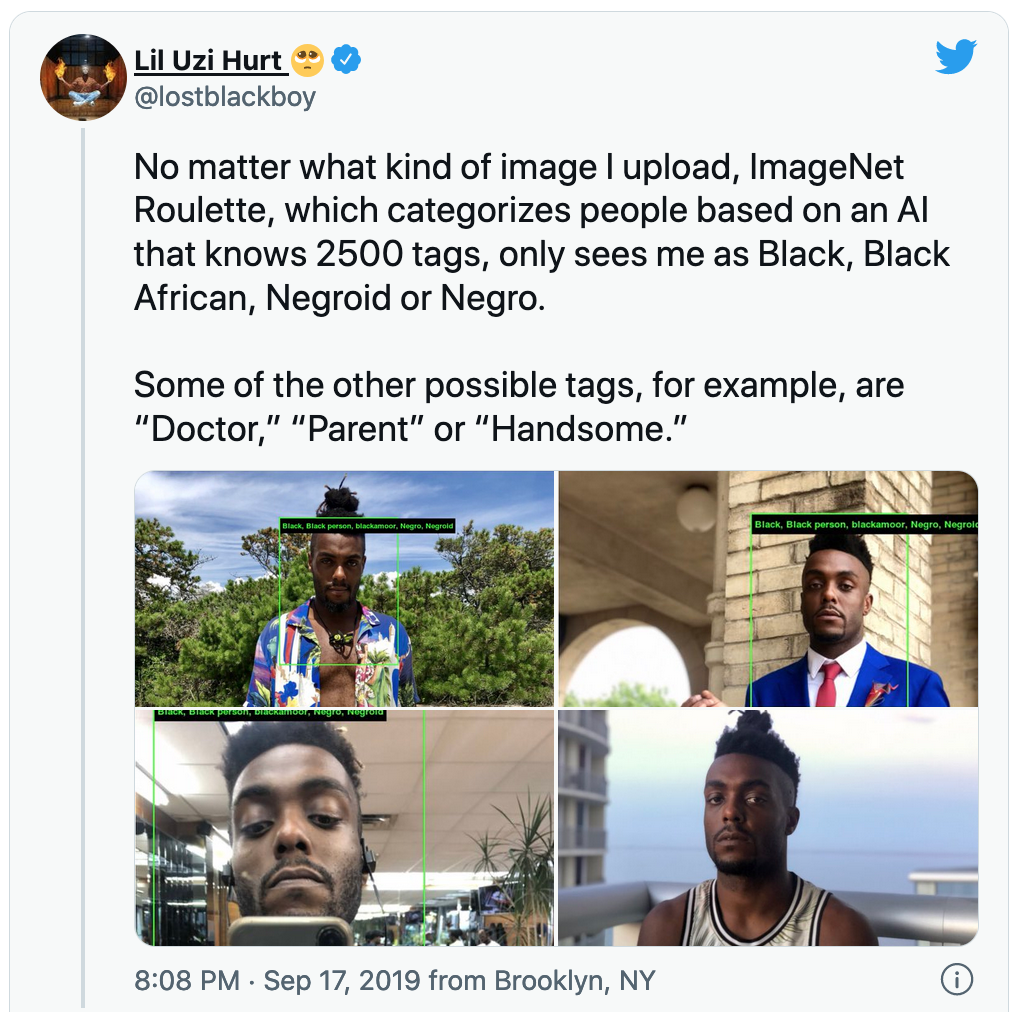Click the tweet text mentioning ImageNet Roulette

click(541, 232)
